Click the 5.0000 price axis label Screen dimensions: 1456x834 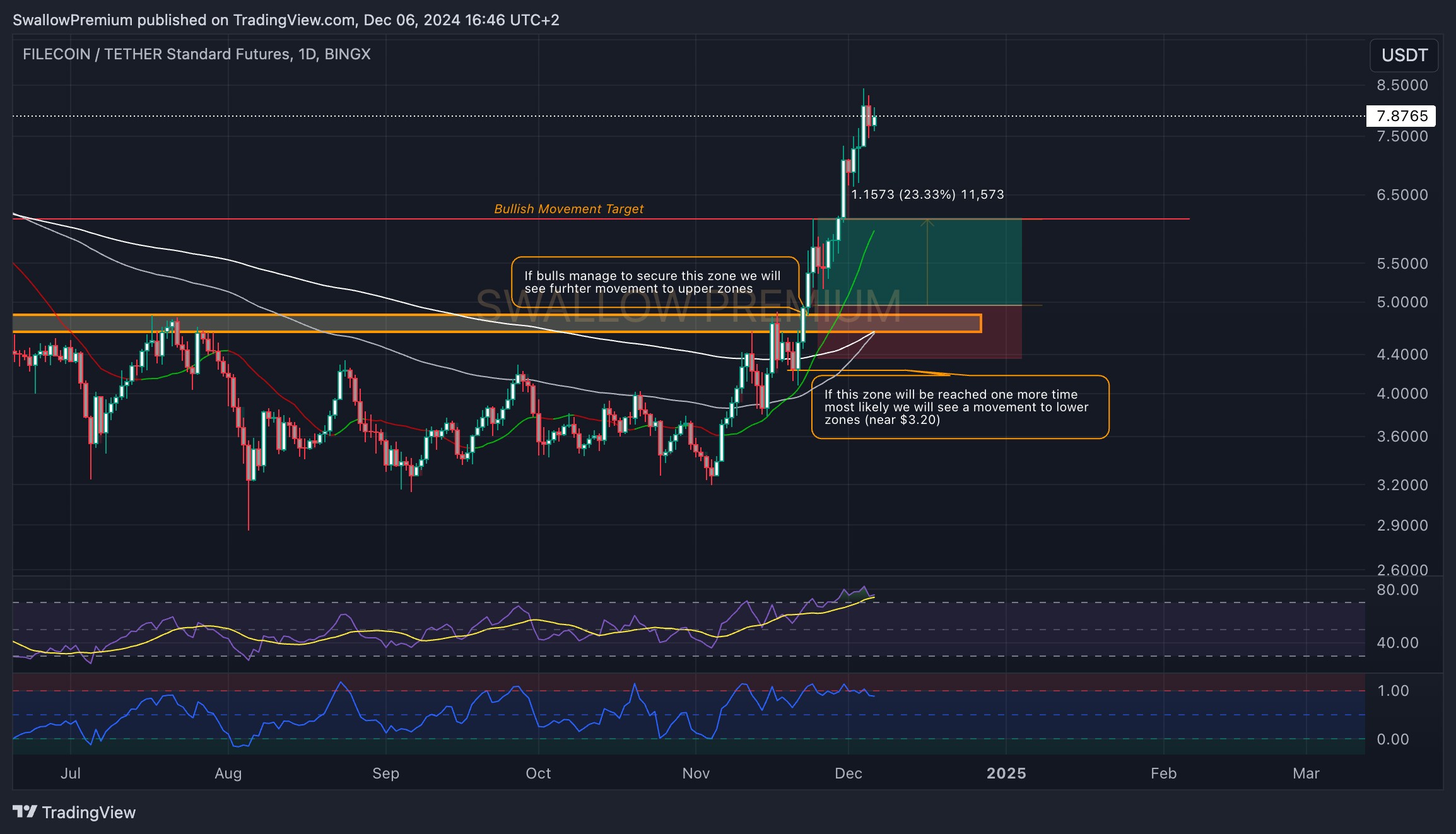[1402, 302]
